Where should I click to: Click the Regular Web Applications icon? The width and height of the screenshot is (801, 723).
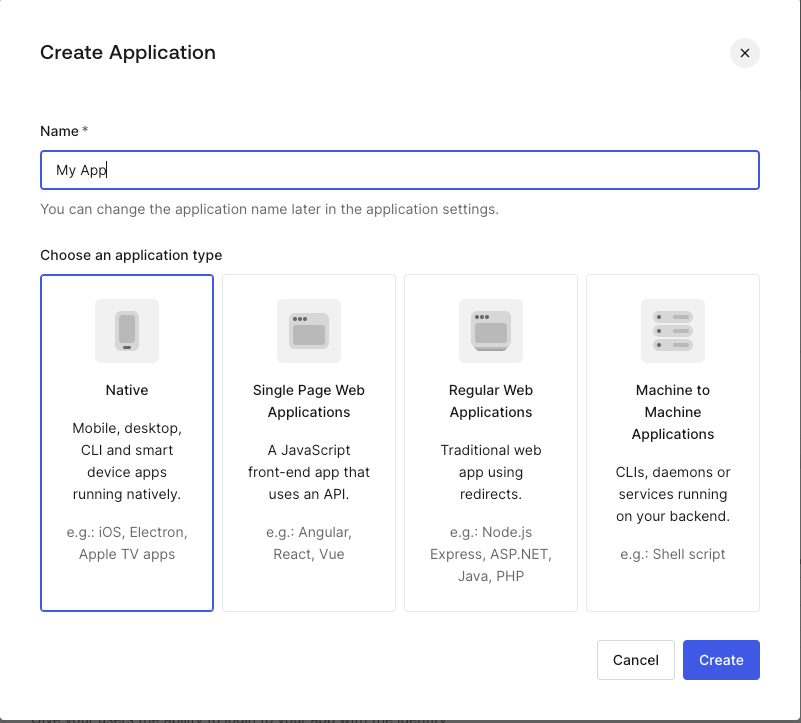coord(490,331)
